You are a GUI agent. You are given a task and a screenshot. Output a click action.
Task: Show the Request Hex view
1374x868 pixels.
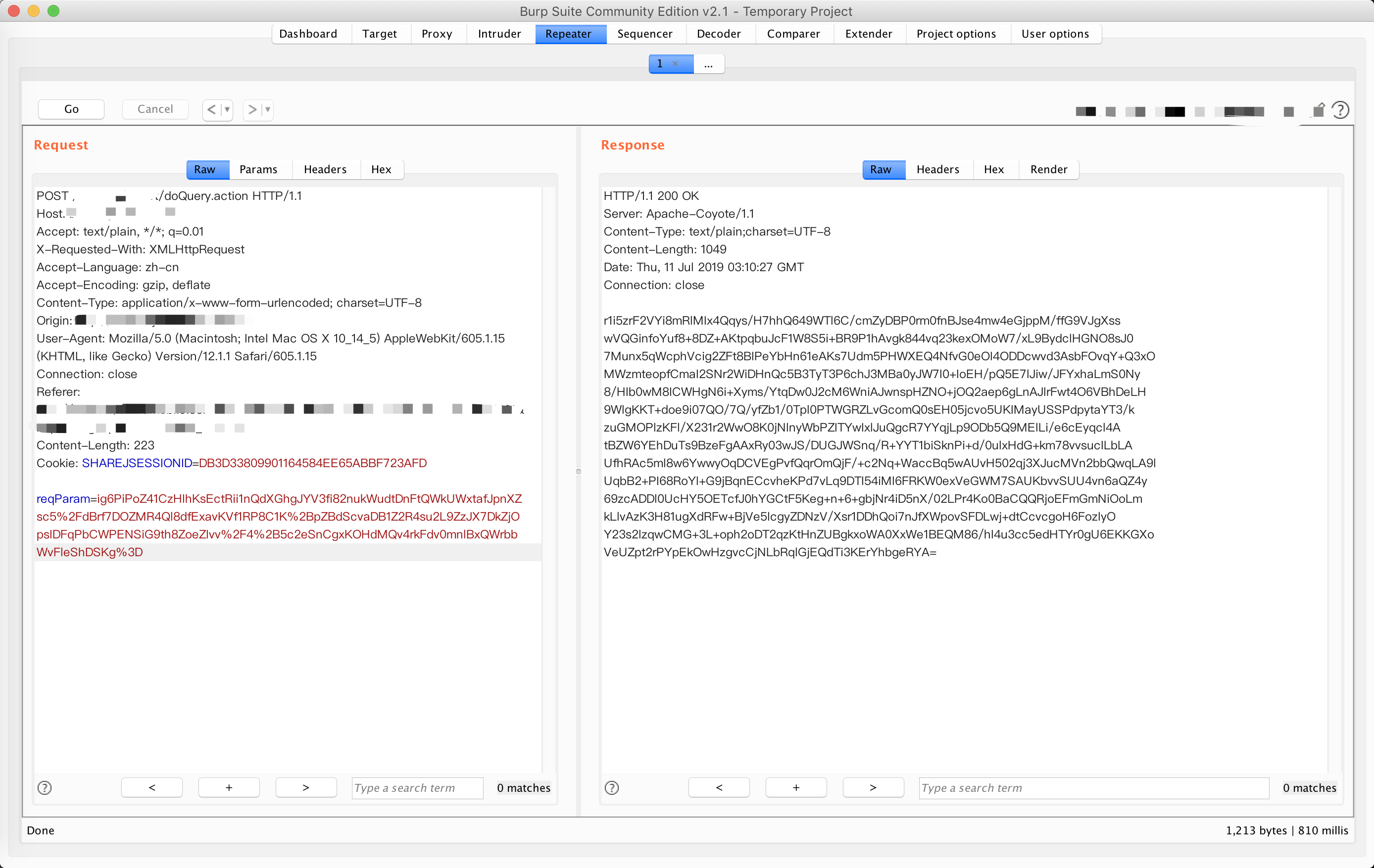pos(381,169)
